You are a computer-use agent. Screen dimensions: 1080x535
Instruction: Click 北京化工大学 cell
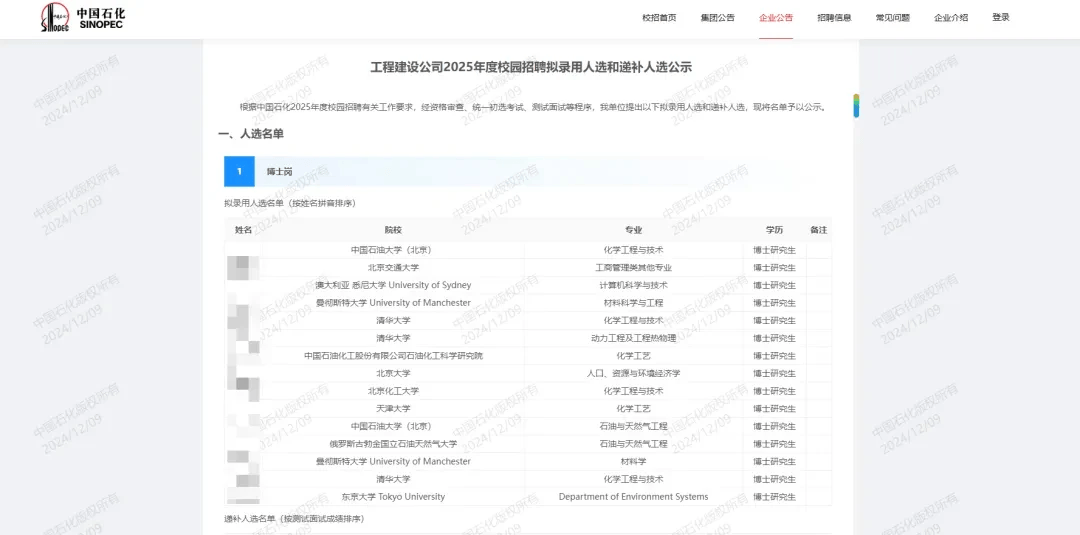393,391
